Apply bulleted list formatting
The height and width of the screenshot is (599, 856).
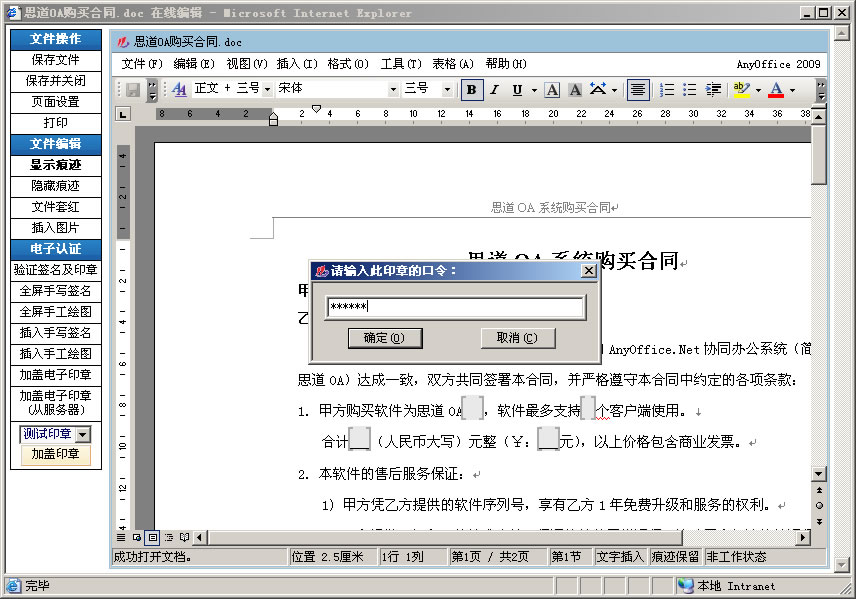tap(689, 90)
